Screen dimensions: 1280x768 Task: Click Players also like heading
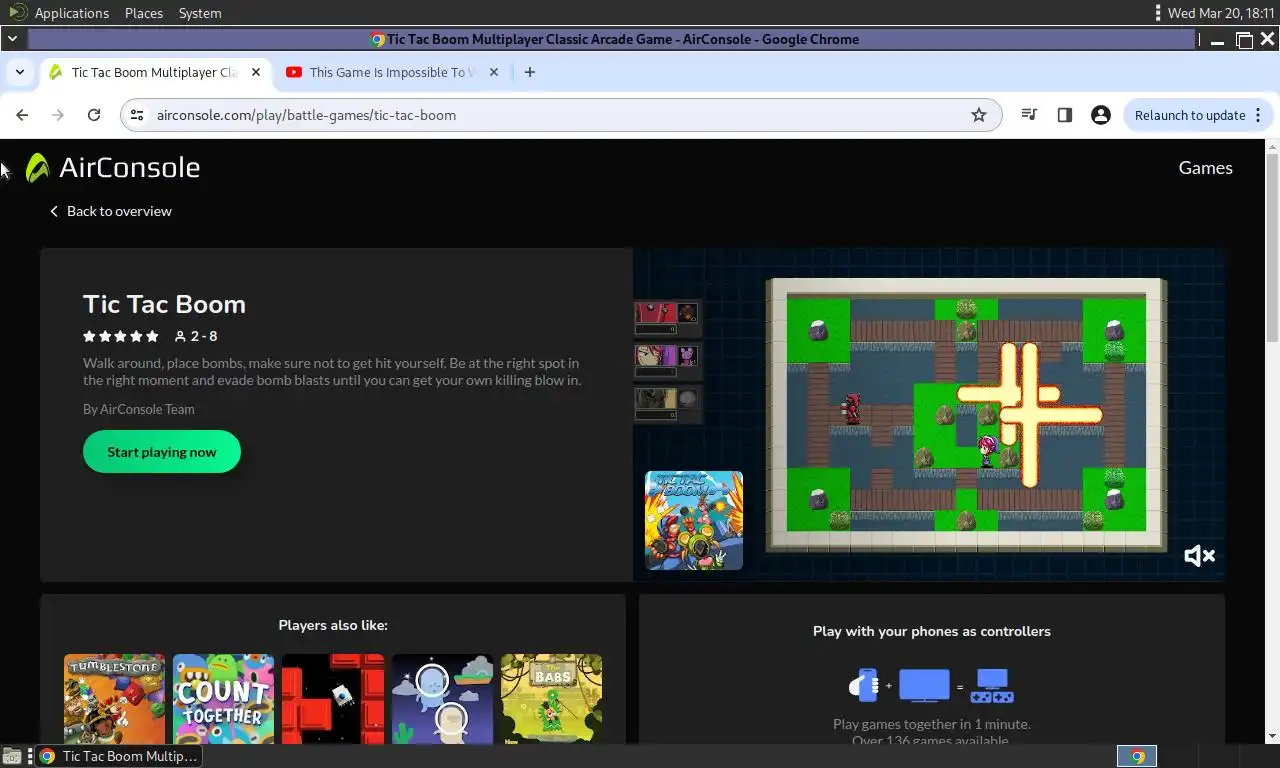click(x=333, y=625)
